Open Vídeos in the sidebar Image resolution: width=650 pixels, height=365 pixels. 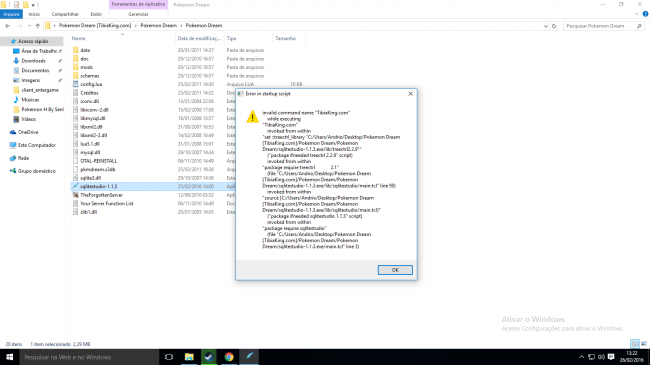(28, 119)
